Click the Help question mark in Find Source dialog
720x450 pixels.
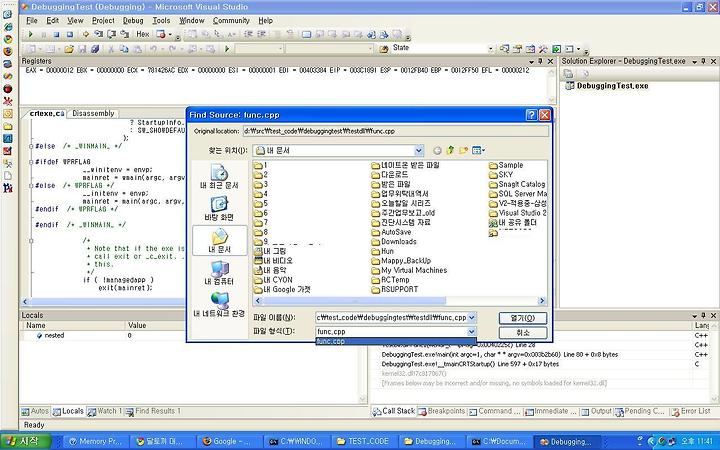pos(531,115)
